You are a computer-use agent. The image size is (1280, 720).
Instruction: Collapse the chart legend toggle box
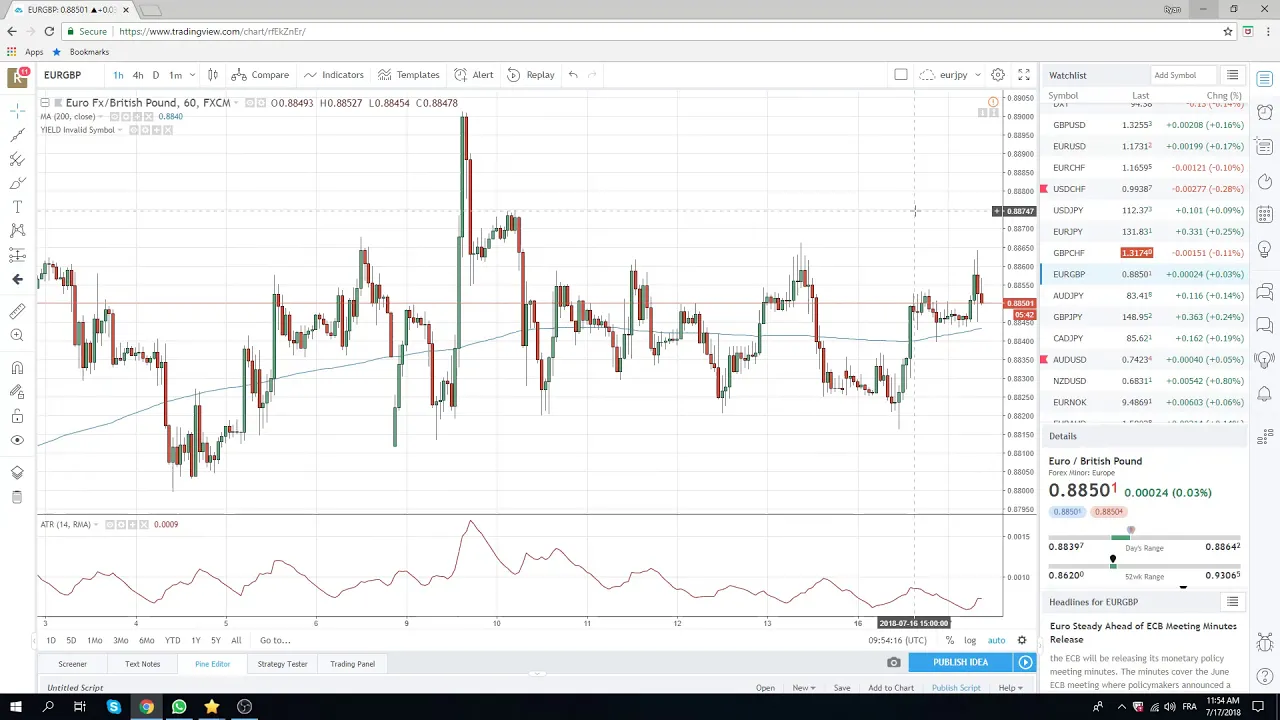[x=44, y=103]
